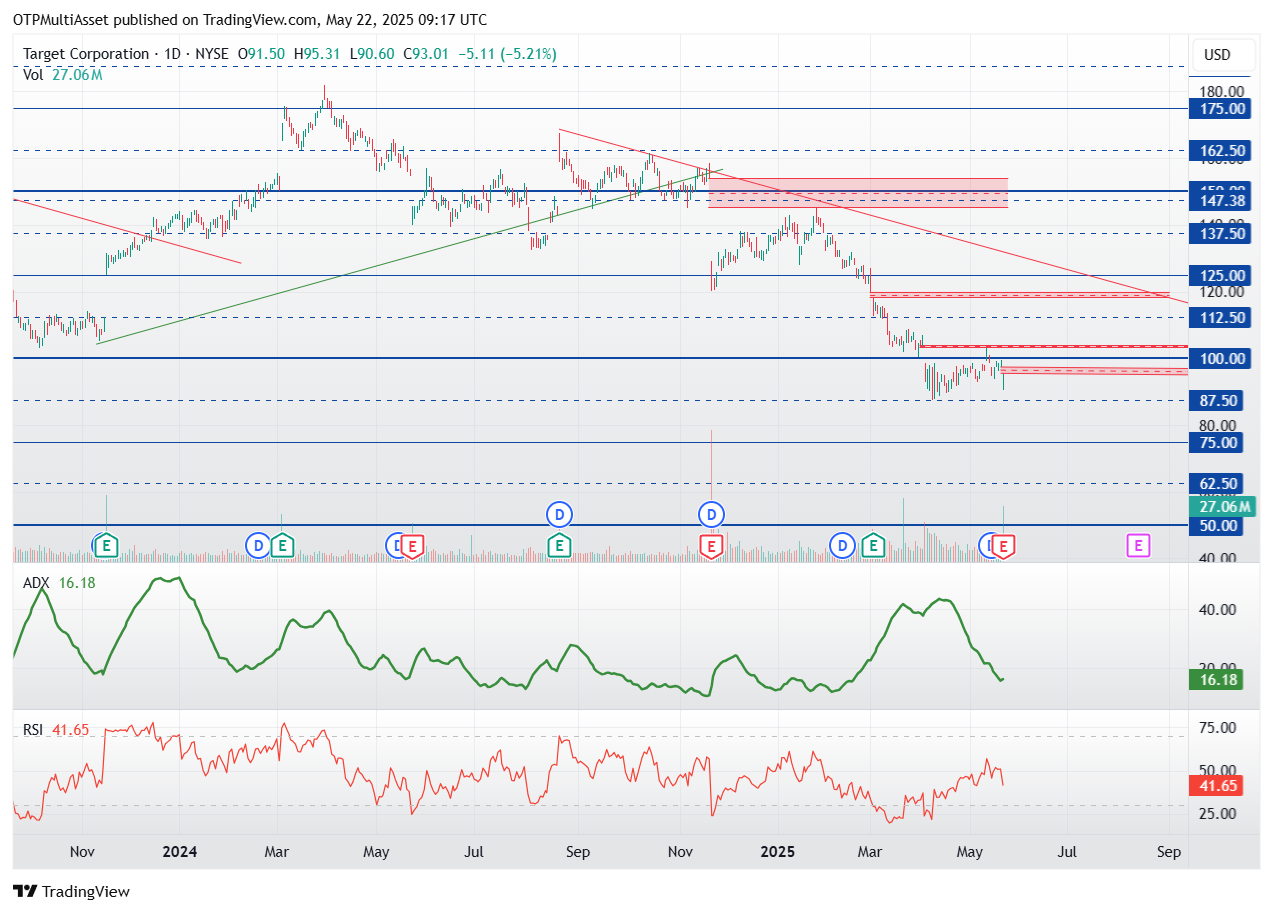This screenshot has height=913, width=1273.
Task: Select the dividend marker above November 2024 earnings
Action: (711, 515)
